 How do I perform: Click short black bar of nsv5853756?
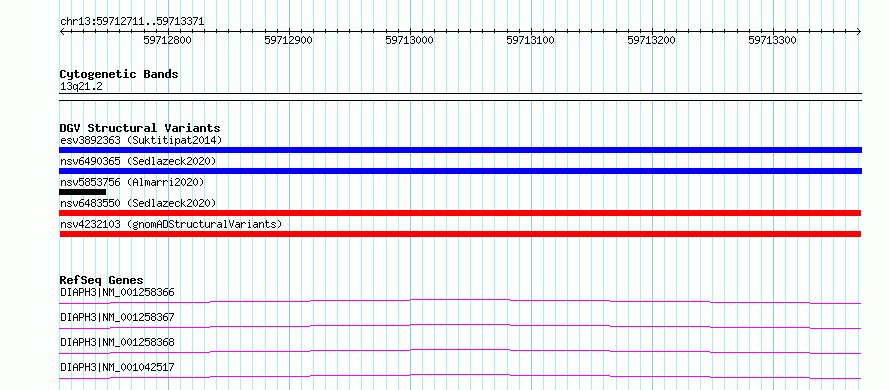click(82, 192)
